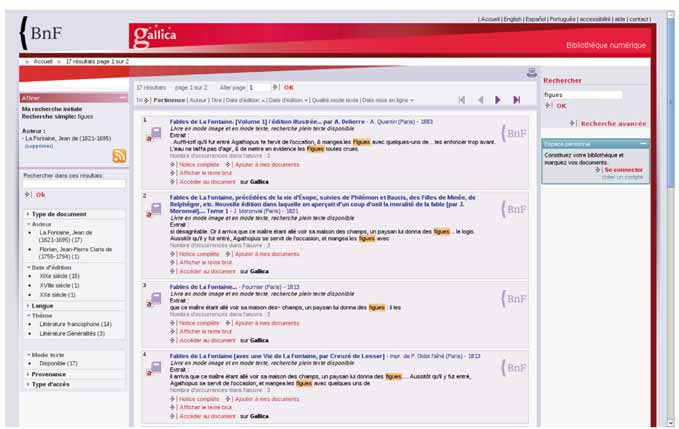The height and width of the screenshot is (429, 679).
Task: Filter by Mode texte Disponible (17)
Action: pos(58,364)
